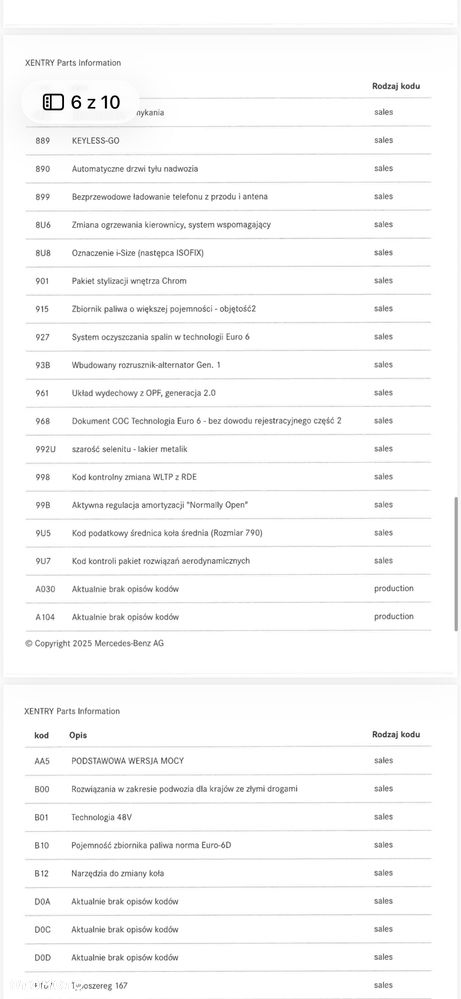Screen dimensions: 461x999
Task: Select the KEYLESS-GO row
Action: [228, 140]
